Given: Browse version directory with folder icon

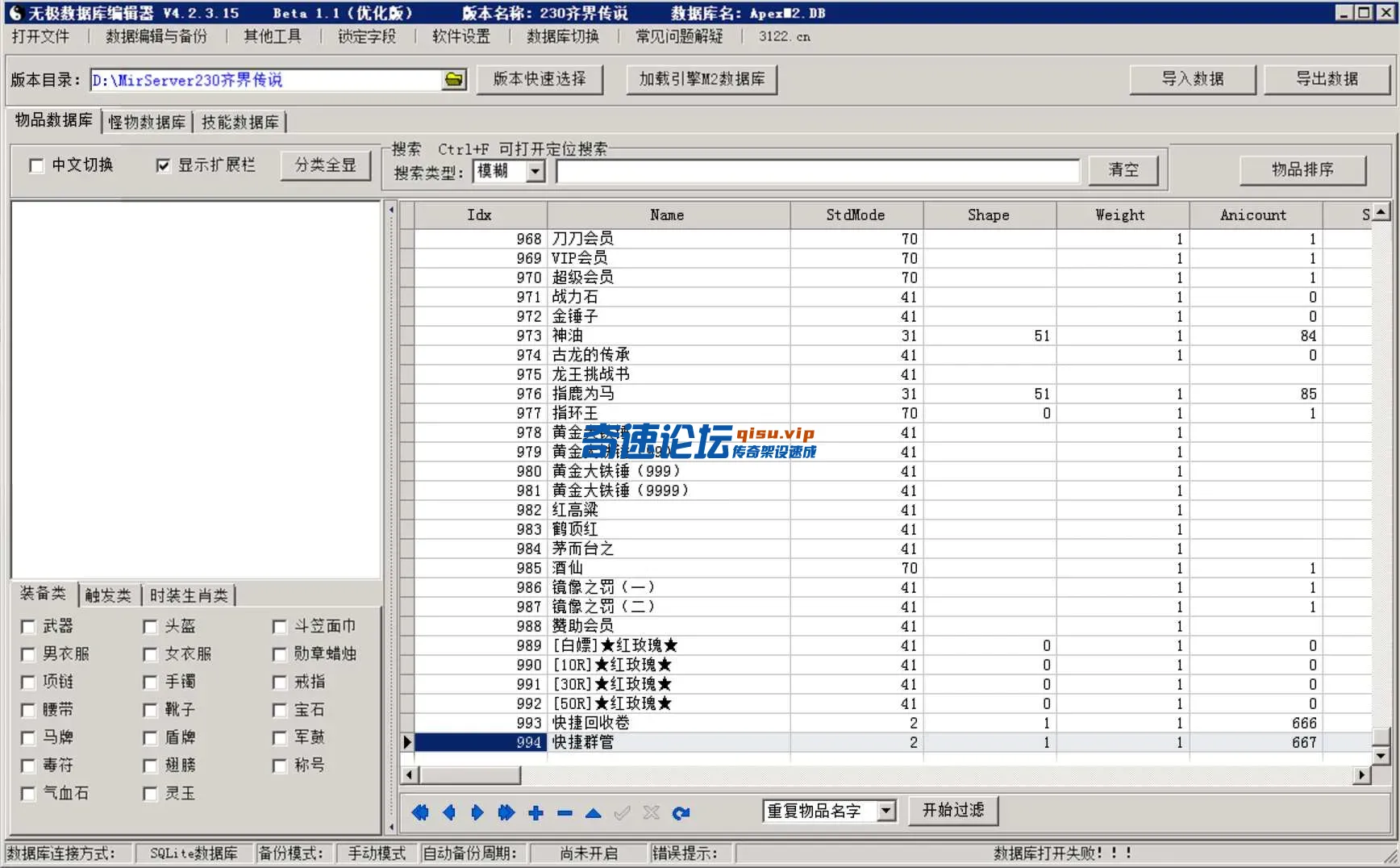Looking at the screenshot, I should click(454, 79).
